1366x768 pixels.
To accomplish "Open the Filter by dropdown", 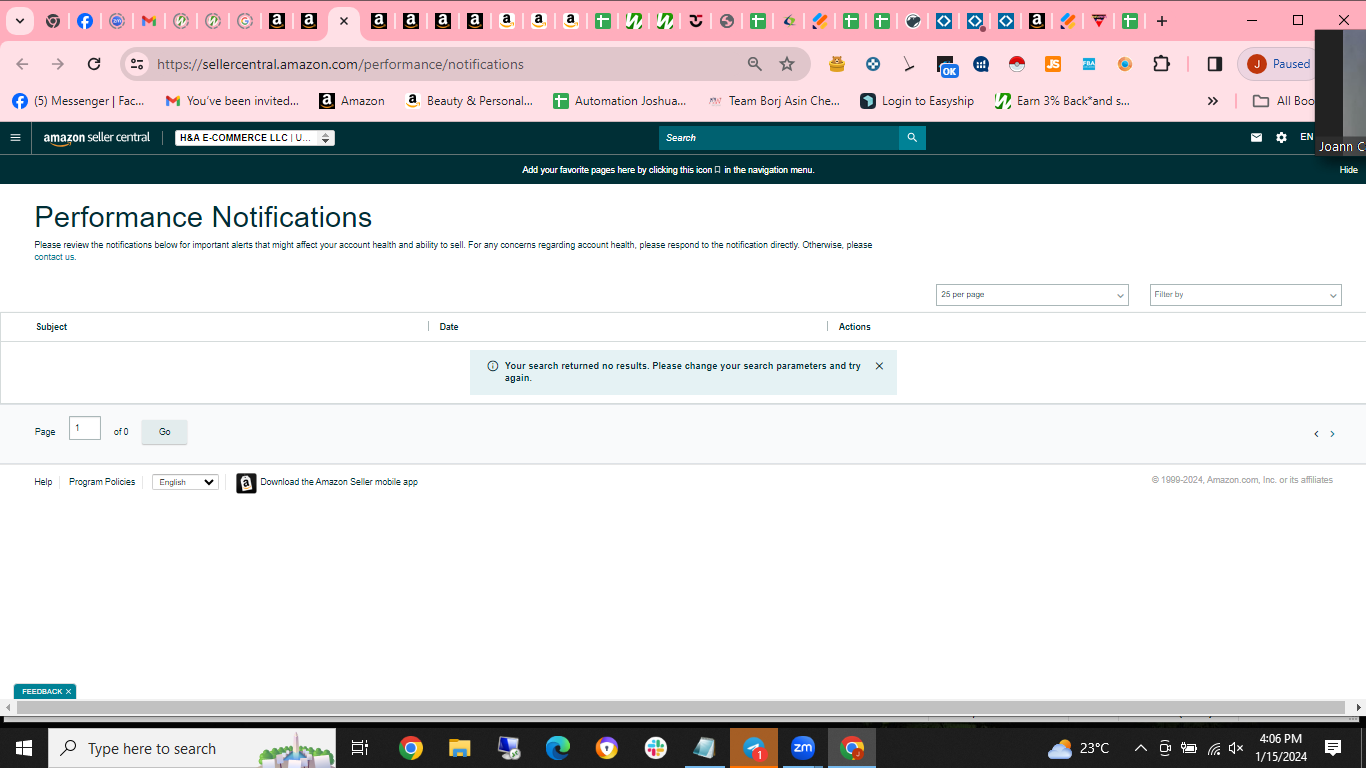I will tap(1246, 295).
